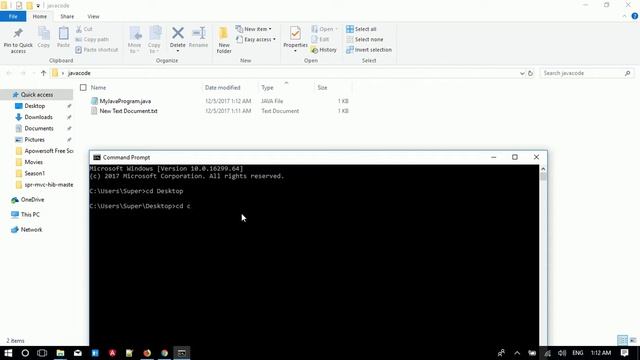Select New Text Document.txt file

129,111
